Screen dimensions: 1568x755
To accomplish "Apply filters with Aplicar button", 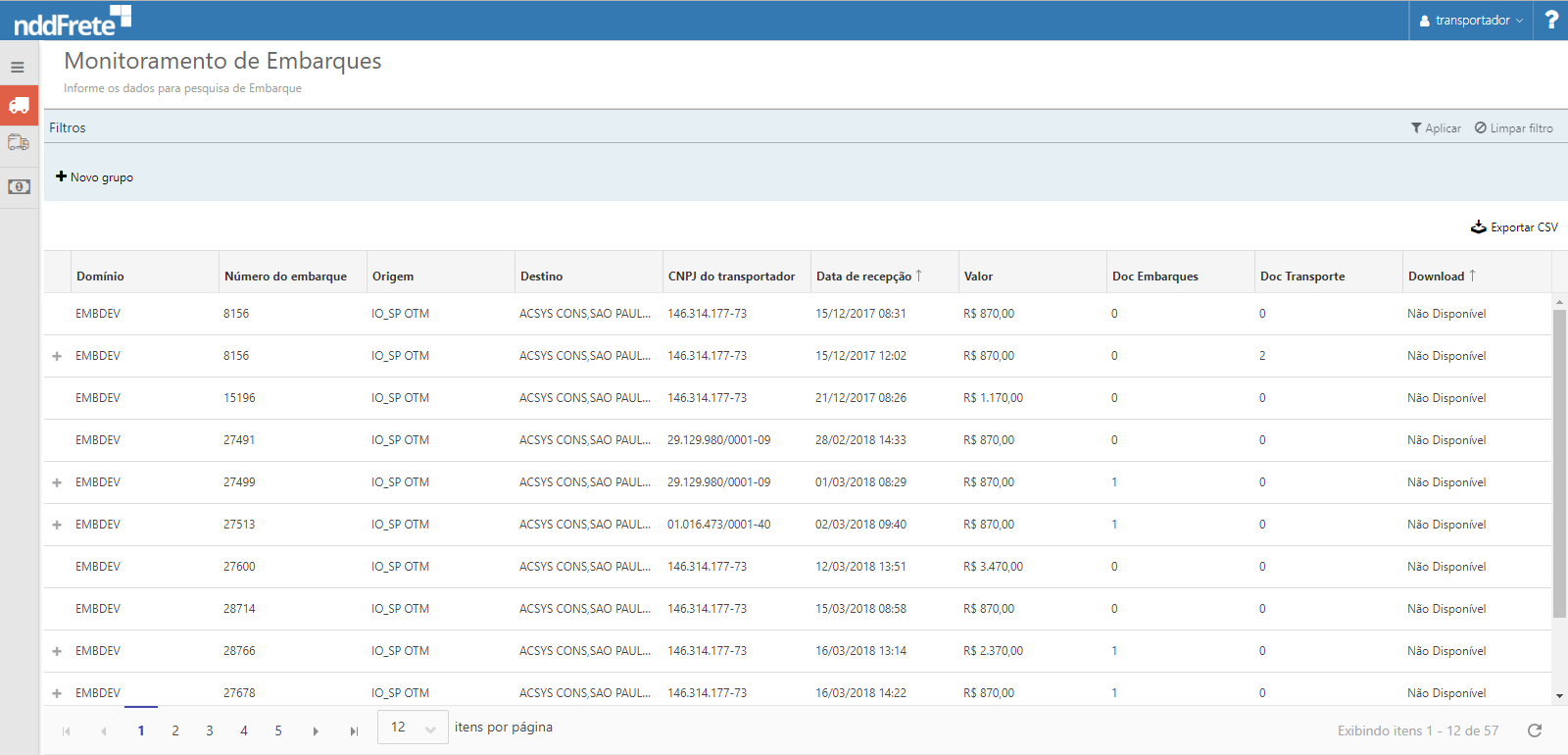I will click(x=1436, y=128).
